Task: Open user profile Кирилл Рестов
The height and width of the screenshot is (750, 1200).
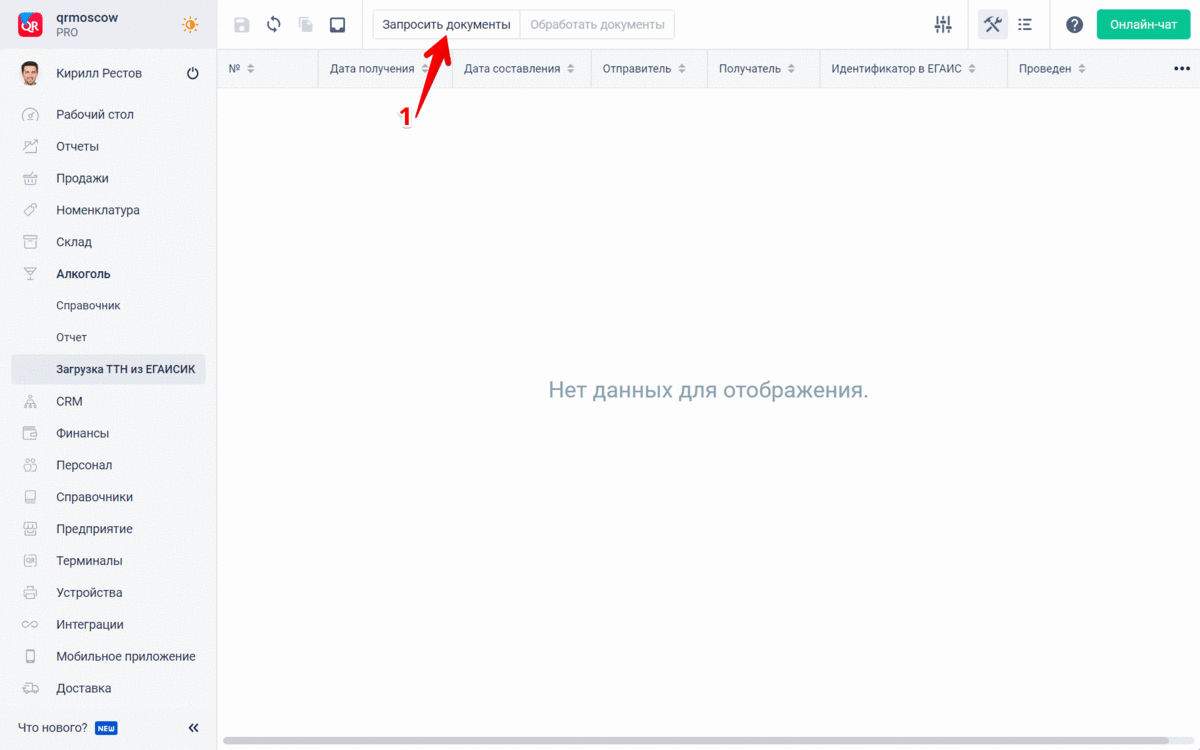Action: coord(99,73)
